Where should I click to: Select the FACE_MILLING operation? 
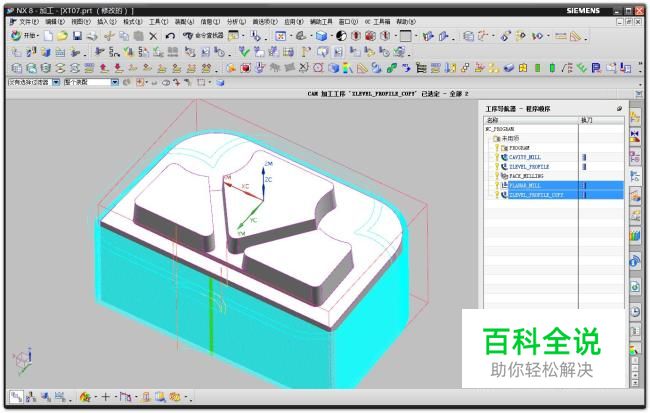(x=529, y=175)
